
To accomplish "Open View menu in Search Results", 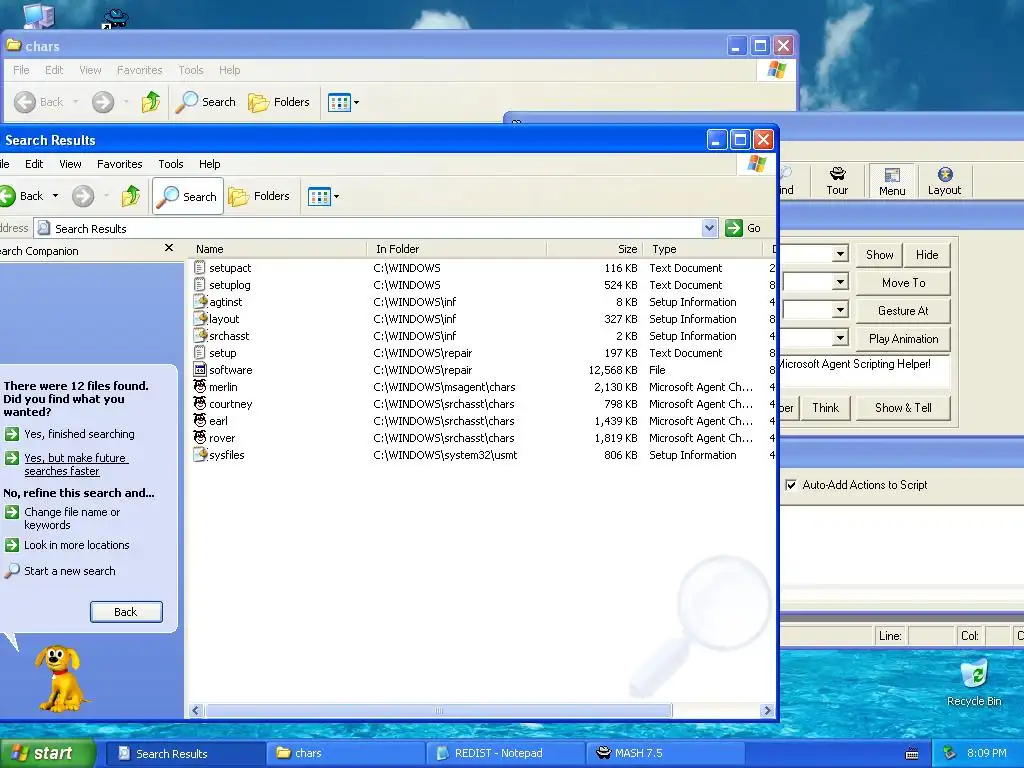I will point(71,164).
